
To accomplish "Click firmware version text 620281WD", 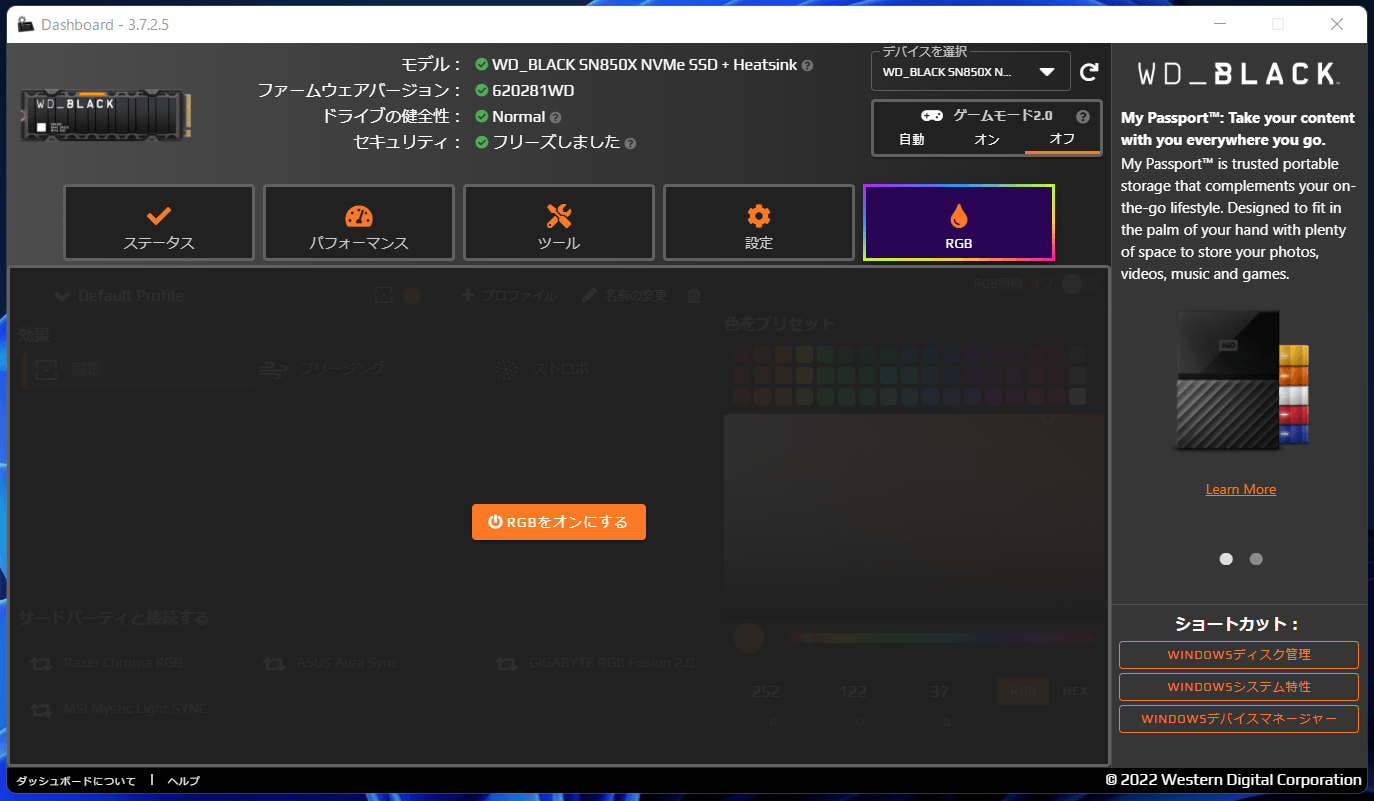I will [533, 91].
